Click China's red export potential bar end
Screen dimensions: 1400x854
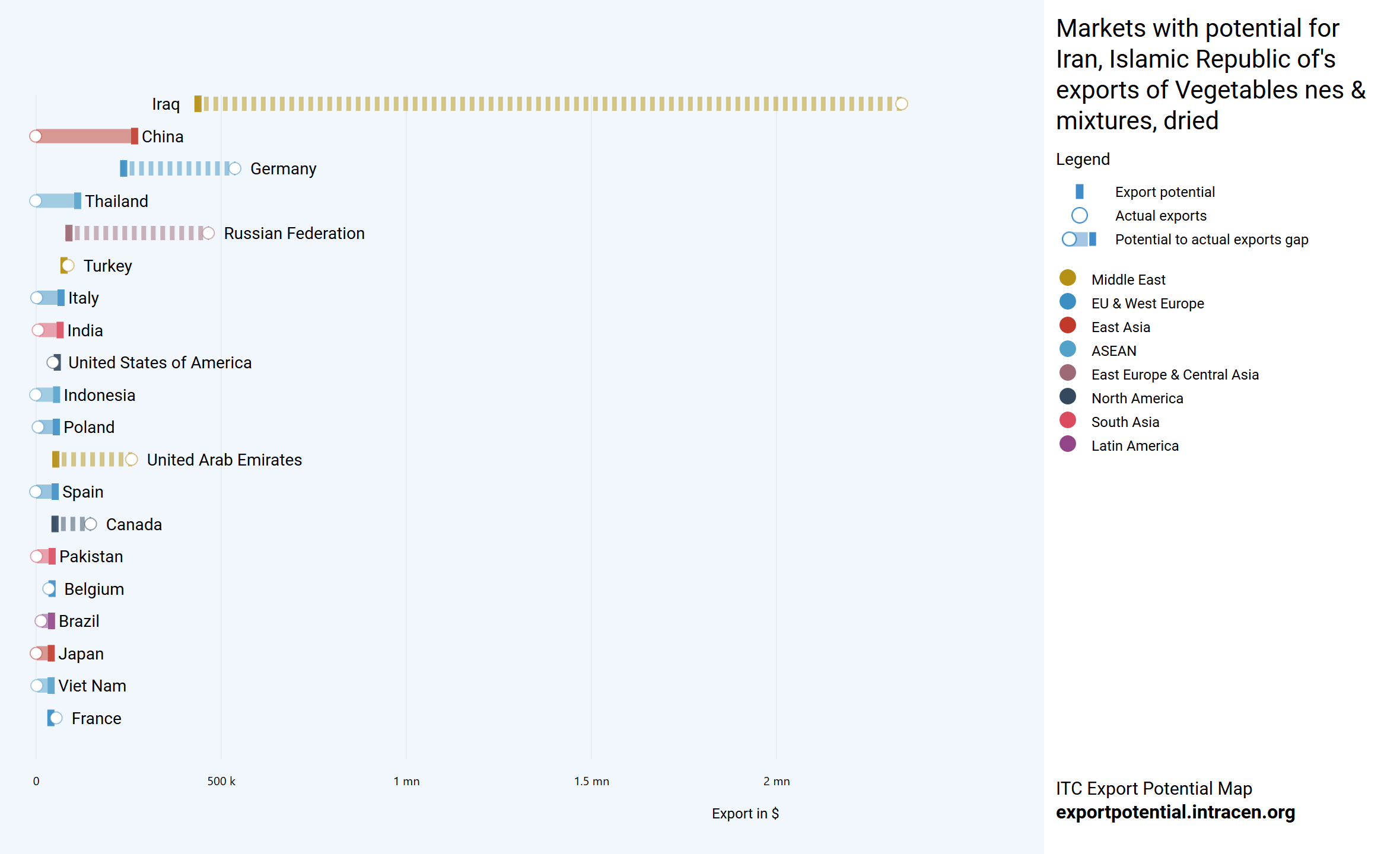tap(135, 136)
